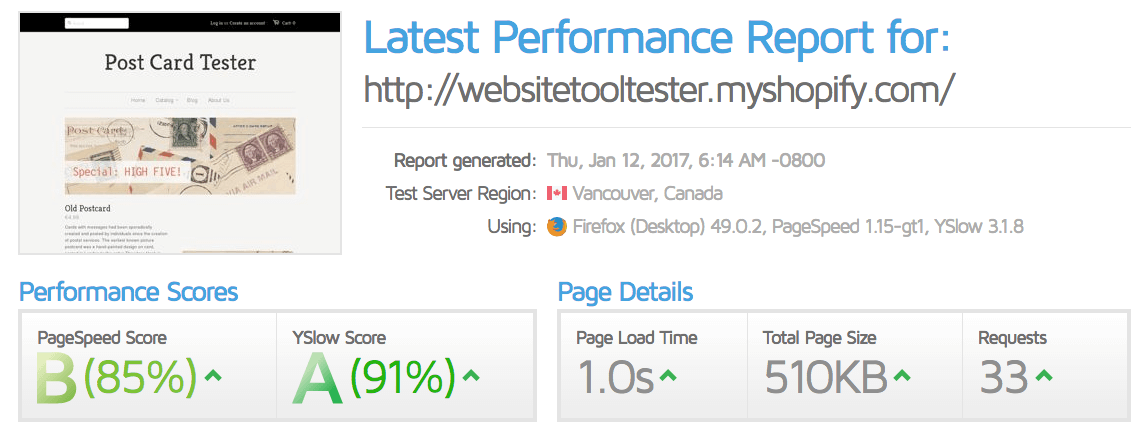Click the Log in link in preview
1148x439 pixels.
point(217,23)
